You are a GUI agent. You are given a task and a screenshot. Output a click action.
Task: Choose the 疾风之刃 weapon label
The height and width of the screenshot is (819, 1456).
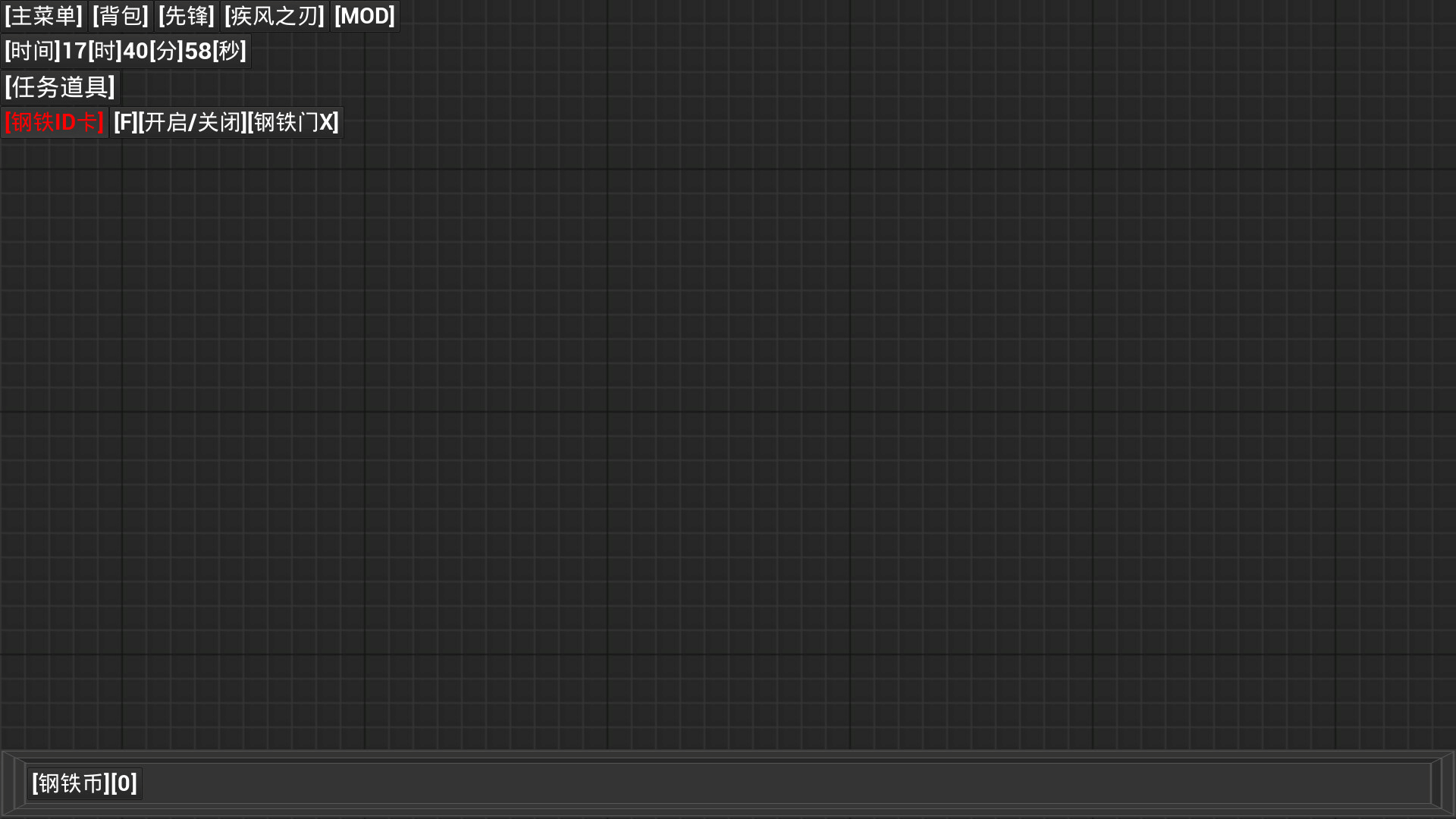[x=275, y=16]
